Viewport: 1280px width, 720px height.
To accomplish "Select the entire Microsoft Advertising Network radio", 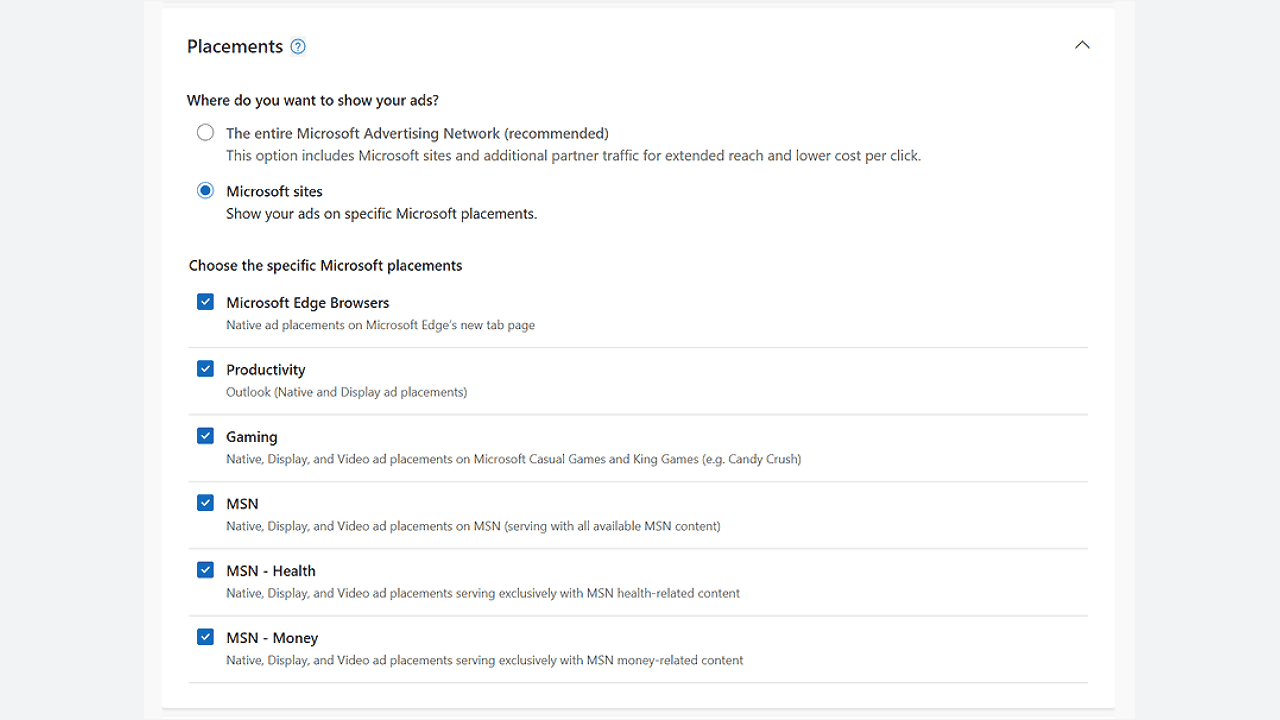I will (x=205, y=132).
